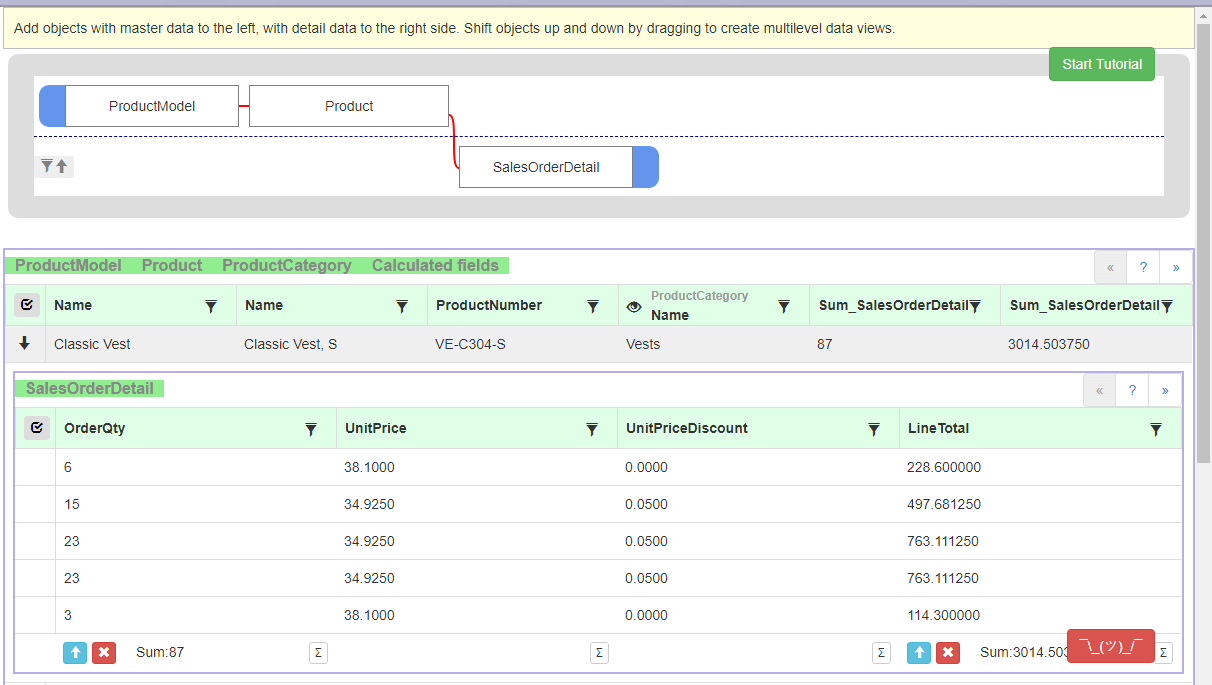
Task: Click the filter icon on LineTotal column
Action: click(x=1156, y=429)
